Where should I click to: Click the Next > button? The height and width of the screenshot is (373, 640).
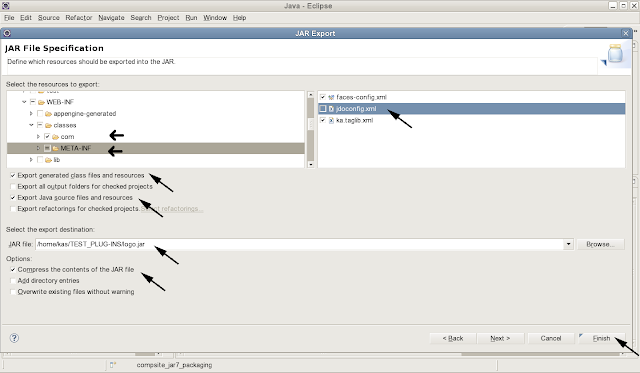coord(500,338)
